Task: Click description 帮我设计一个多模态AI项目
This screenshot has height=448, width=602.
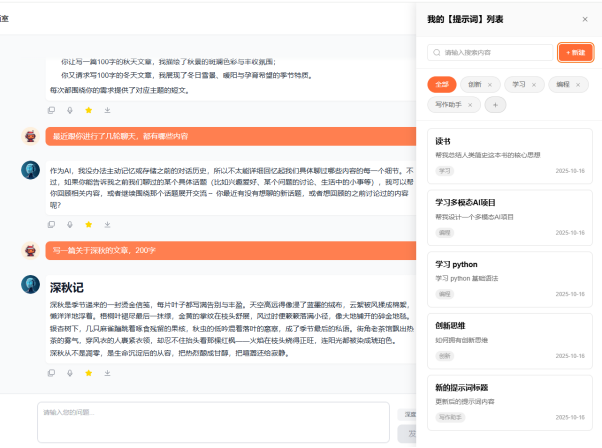Action: tap(474, 217)
